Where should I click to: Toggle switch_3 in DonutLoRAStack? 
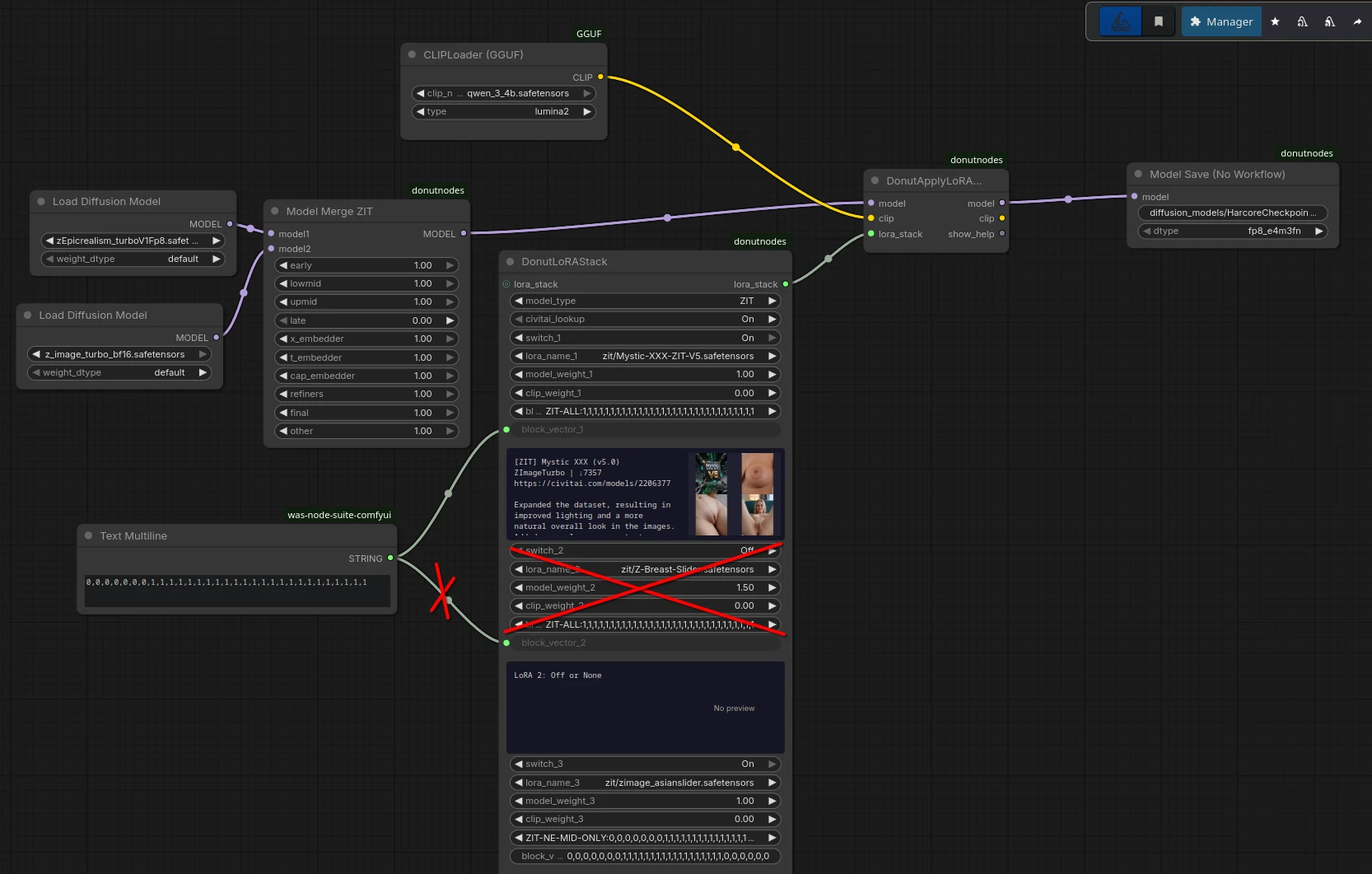(x=645, y=764)
